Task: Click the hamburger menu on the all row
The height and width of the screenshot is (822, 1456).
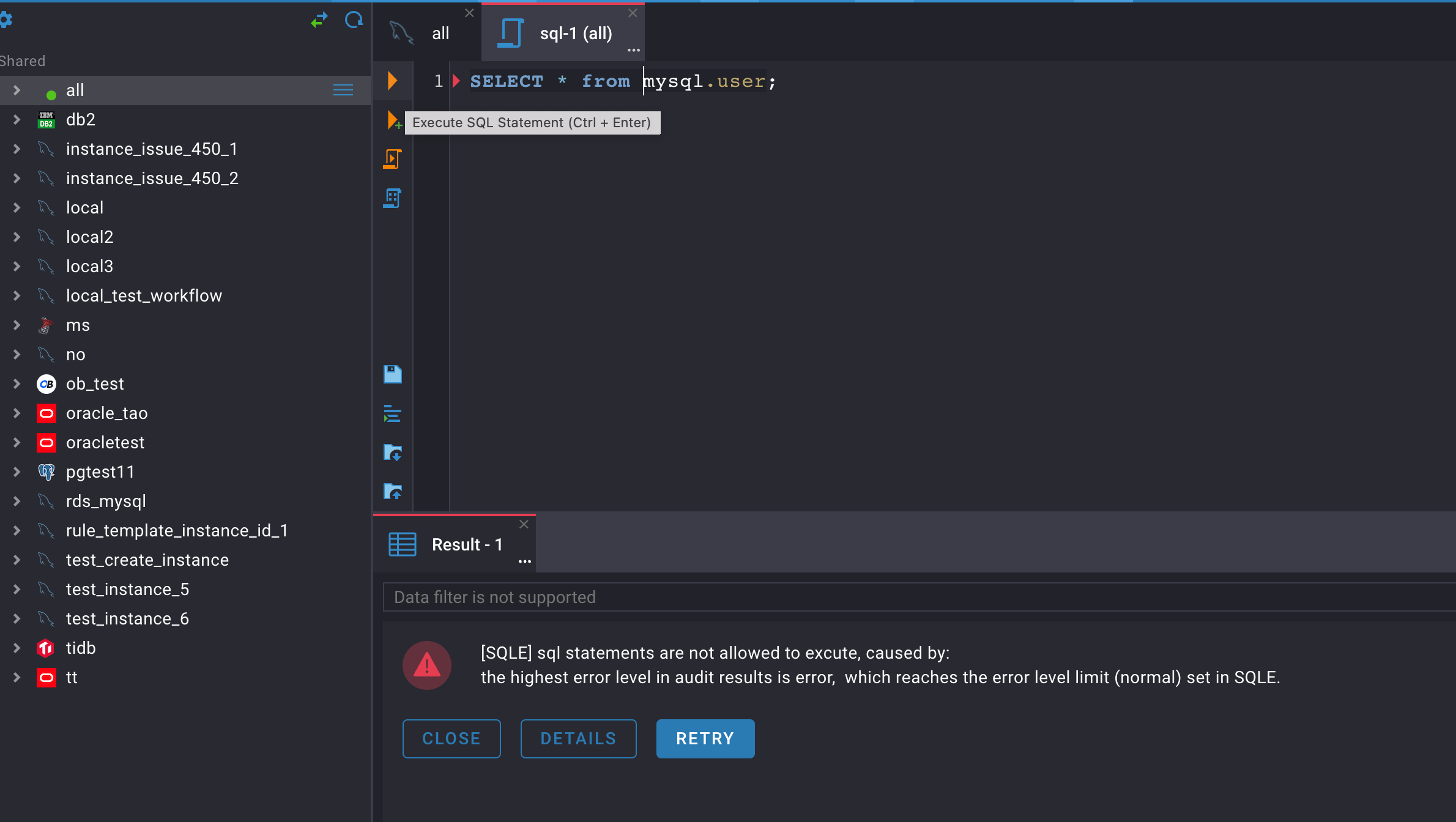Action: pyautogui.click(x=343, y=90)
